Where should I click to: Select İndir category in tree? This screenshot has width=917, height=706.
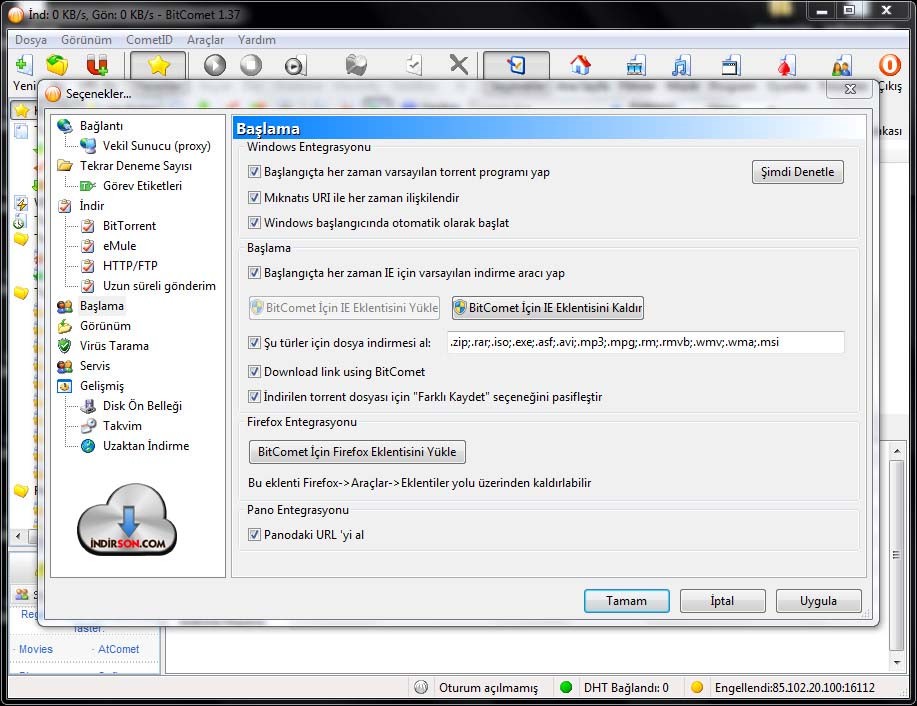point(92,206)
